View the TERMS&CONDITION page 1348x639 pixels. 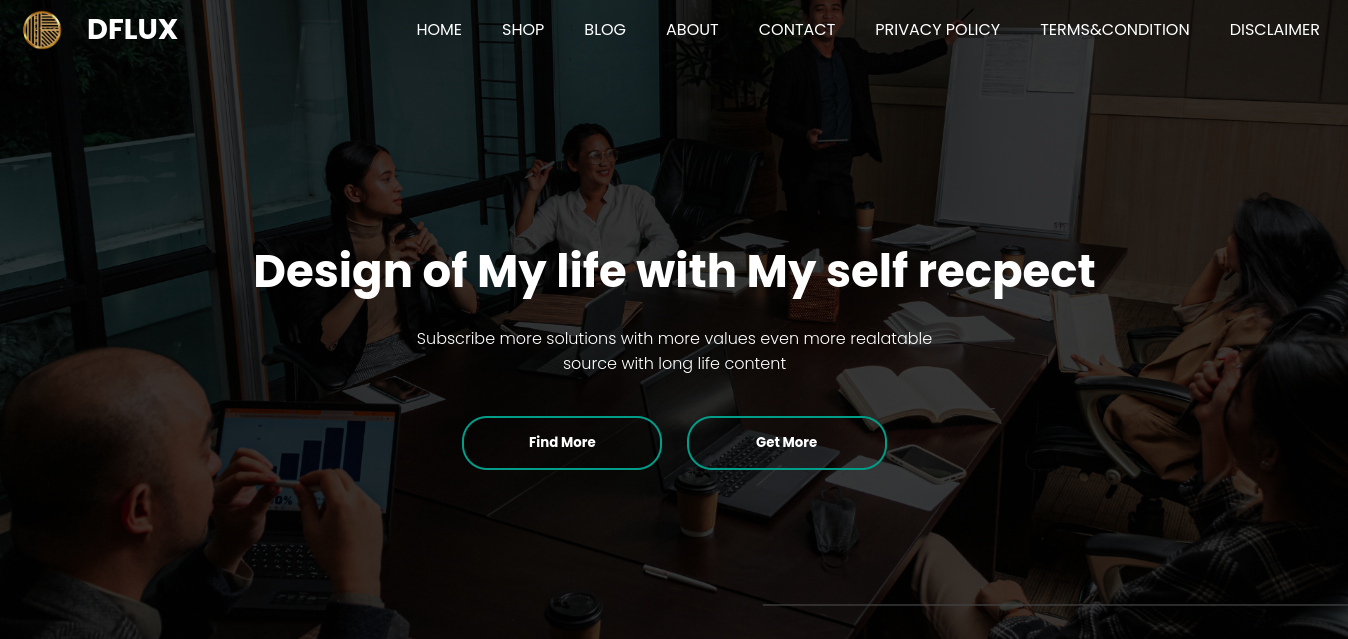[x=1115, y=30]
